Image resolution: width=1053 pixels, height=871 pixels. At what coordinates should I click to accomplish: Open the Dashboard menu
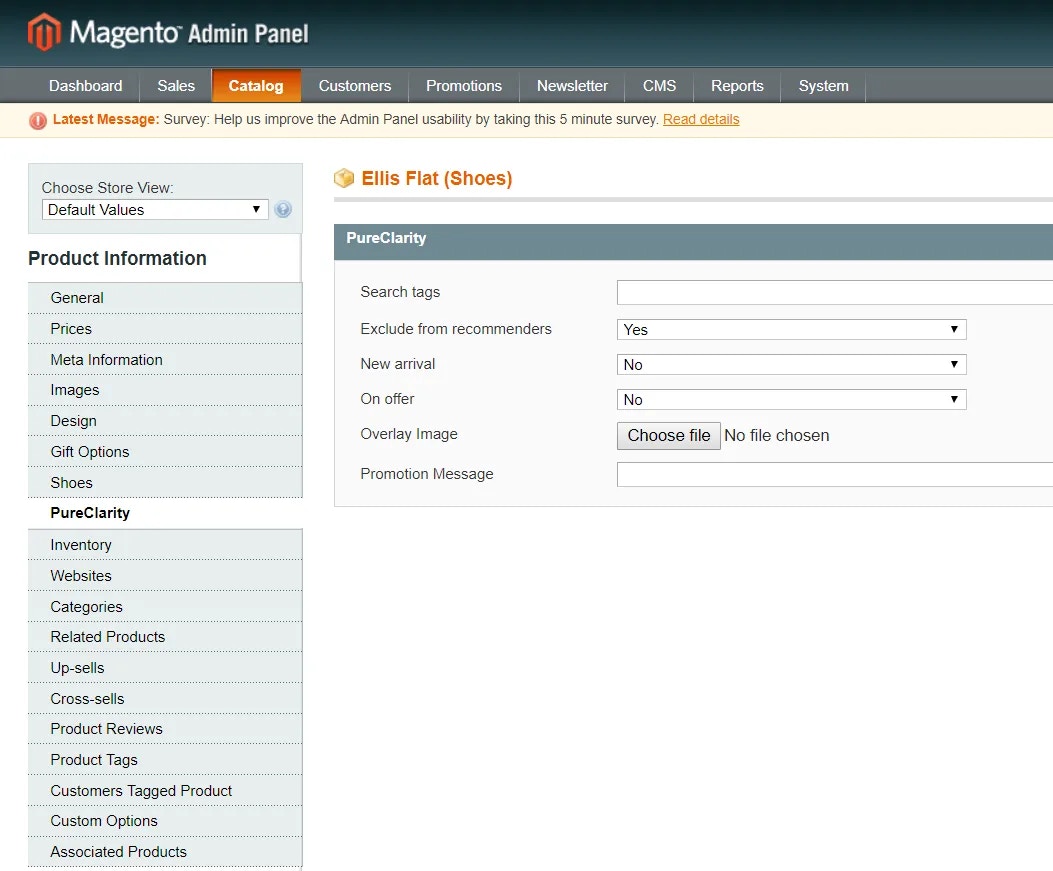point(85,86)
